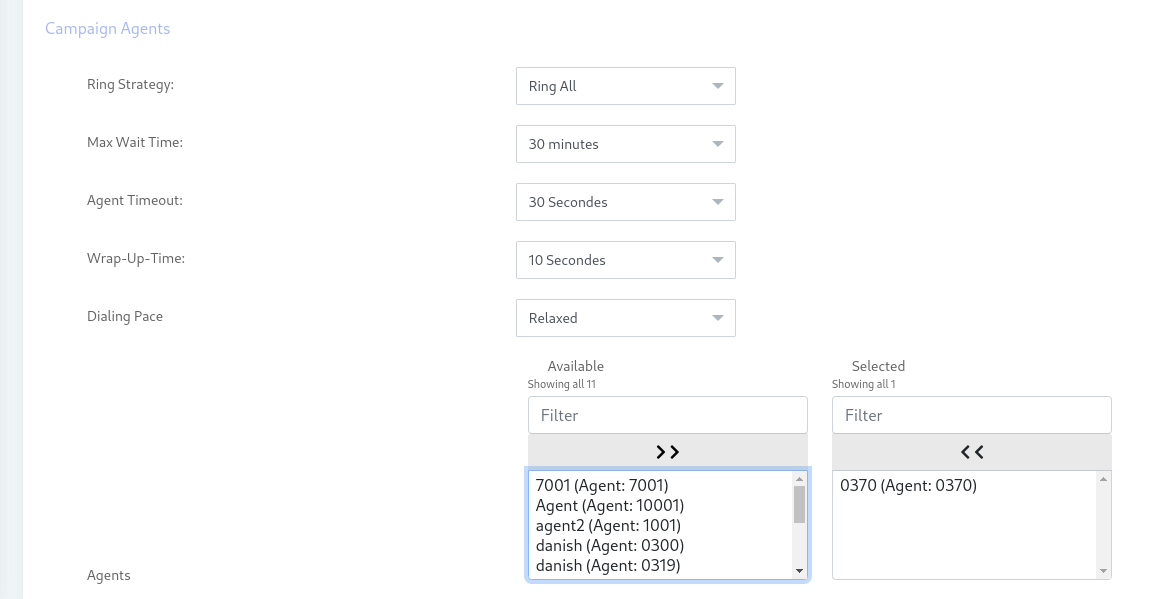
Task: Choose agent2 (Agent: 1001) entry
Action: (x=608, y=526)
